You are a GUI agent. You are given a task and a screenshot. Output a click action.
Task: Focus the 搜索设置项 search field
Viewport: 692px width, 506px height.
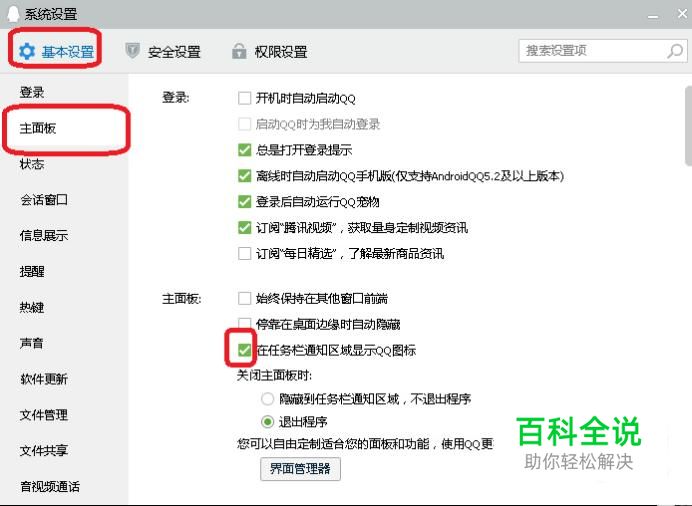pos(603,51)
